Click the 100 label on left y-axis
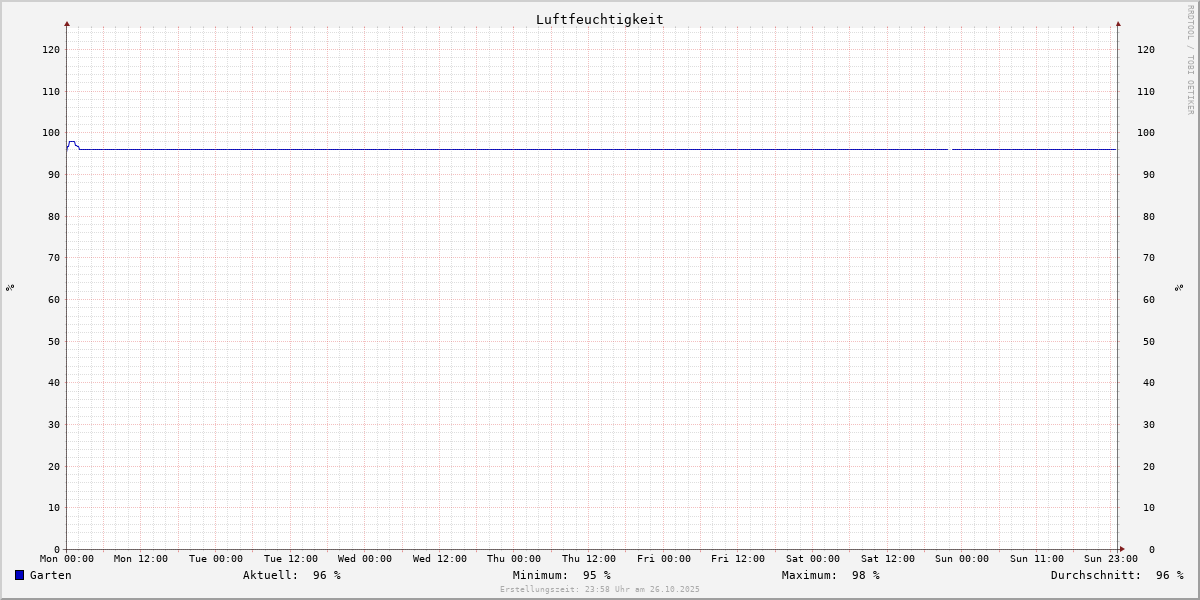This screenshot has width=1200, height=600. coord(51,133)
